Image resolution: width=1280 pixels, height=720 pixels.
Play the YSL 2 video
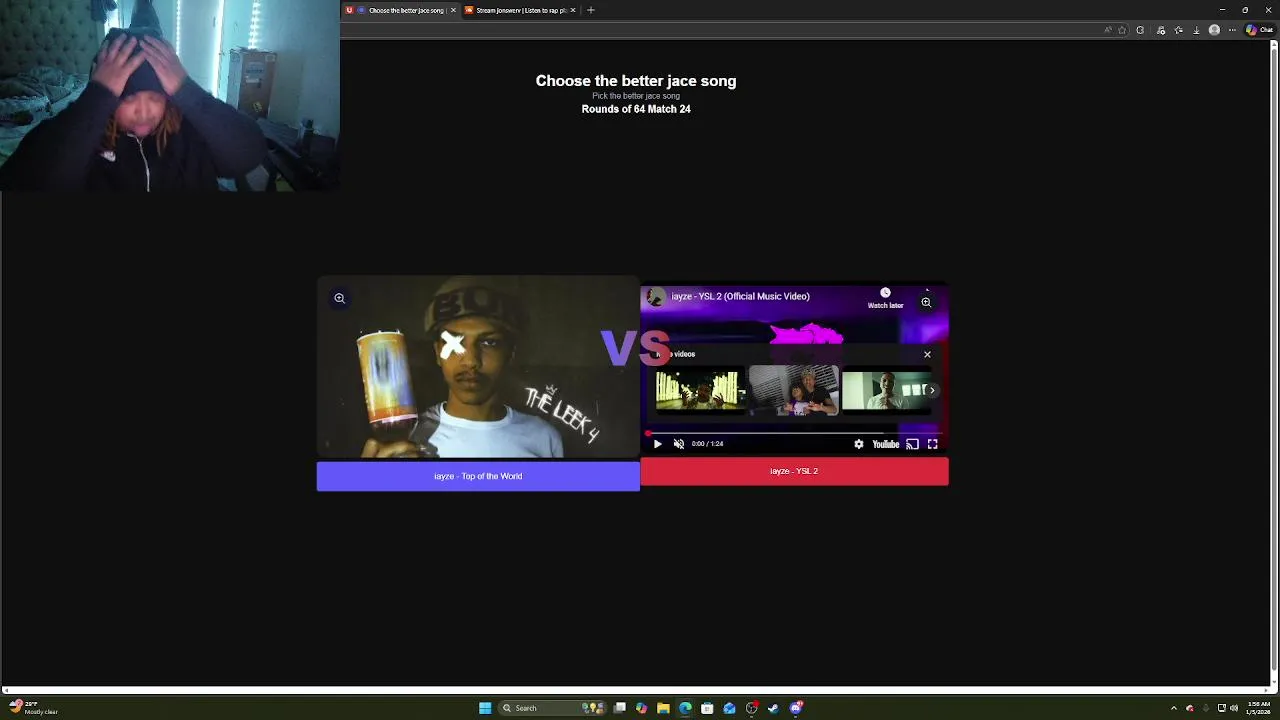[x=657, y=444]
